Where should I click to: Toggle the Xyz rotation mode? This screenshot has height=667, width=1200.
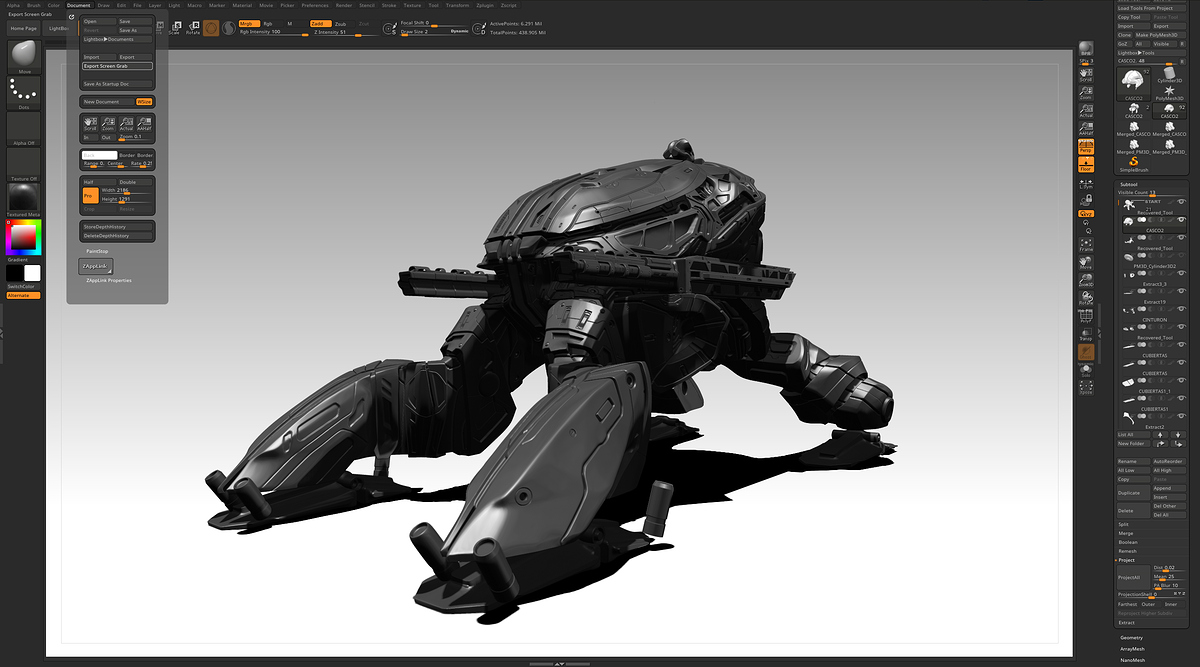(1085, 212)
